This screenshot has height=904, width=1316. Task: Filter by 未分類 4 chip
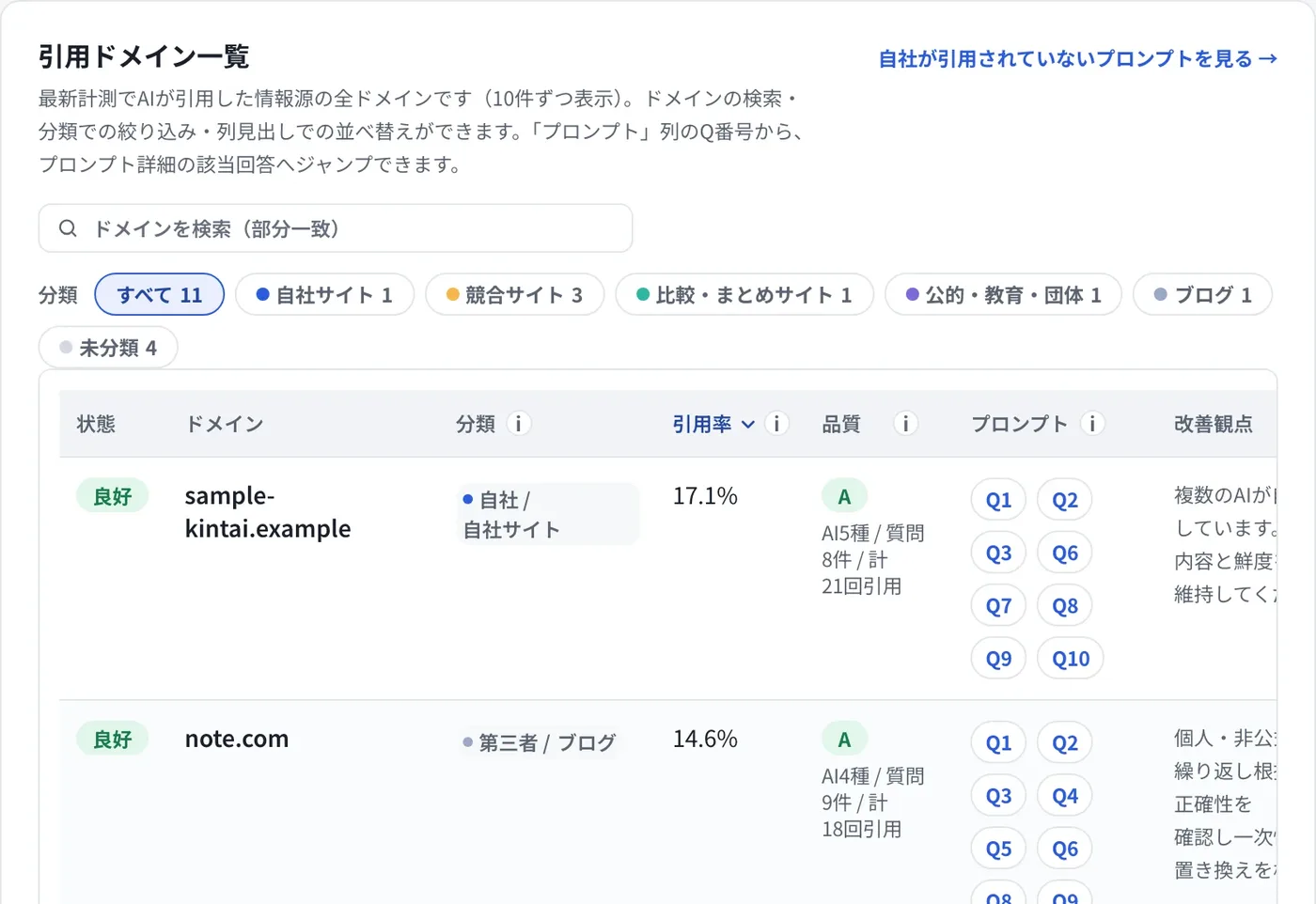click(108, 348)
